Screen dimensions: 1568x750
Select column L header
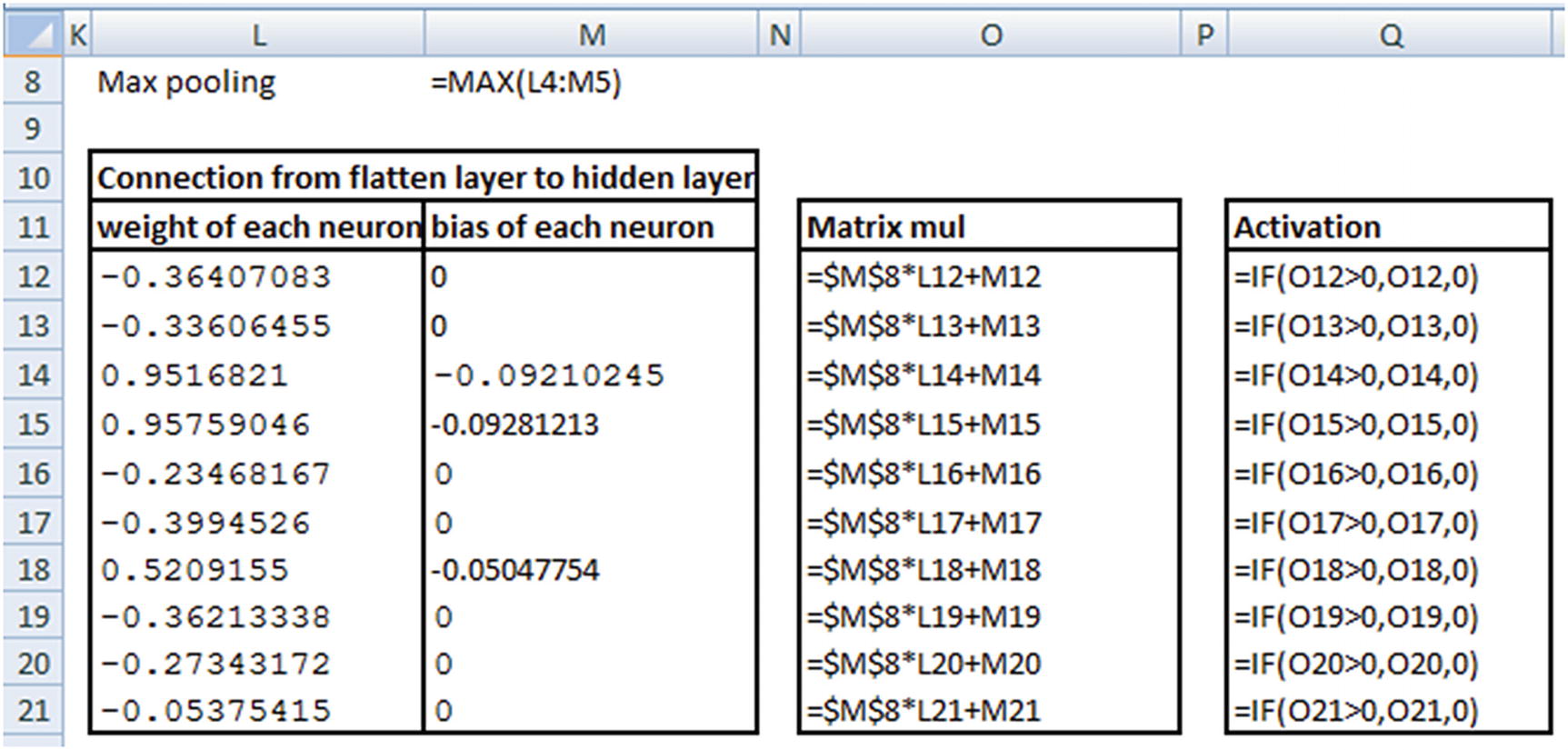(x=258, y=35)
